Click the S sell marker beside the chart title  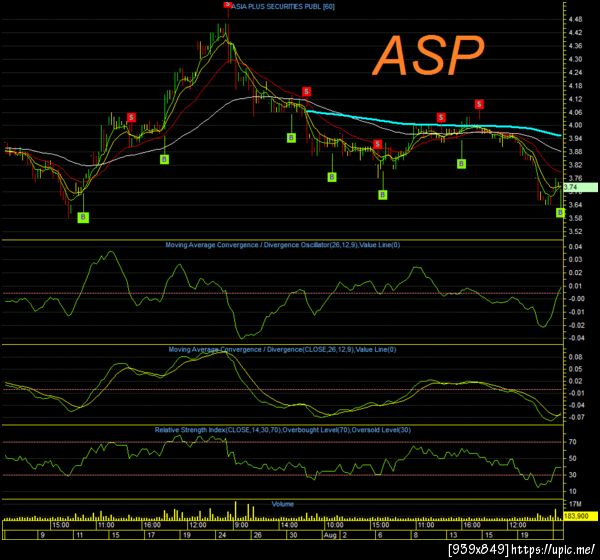tap(228, 4)
